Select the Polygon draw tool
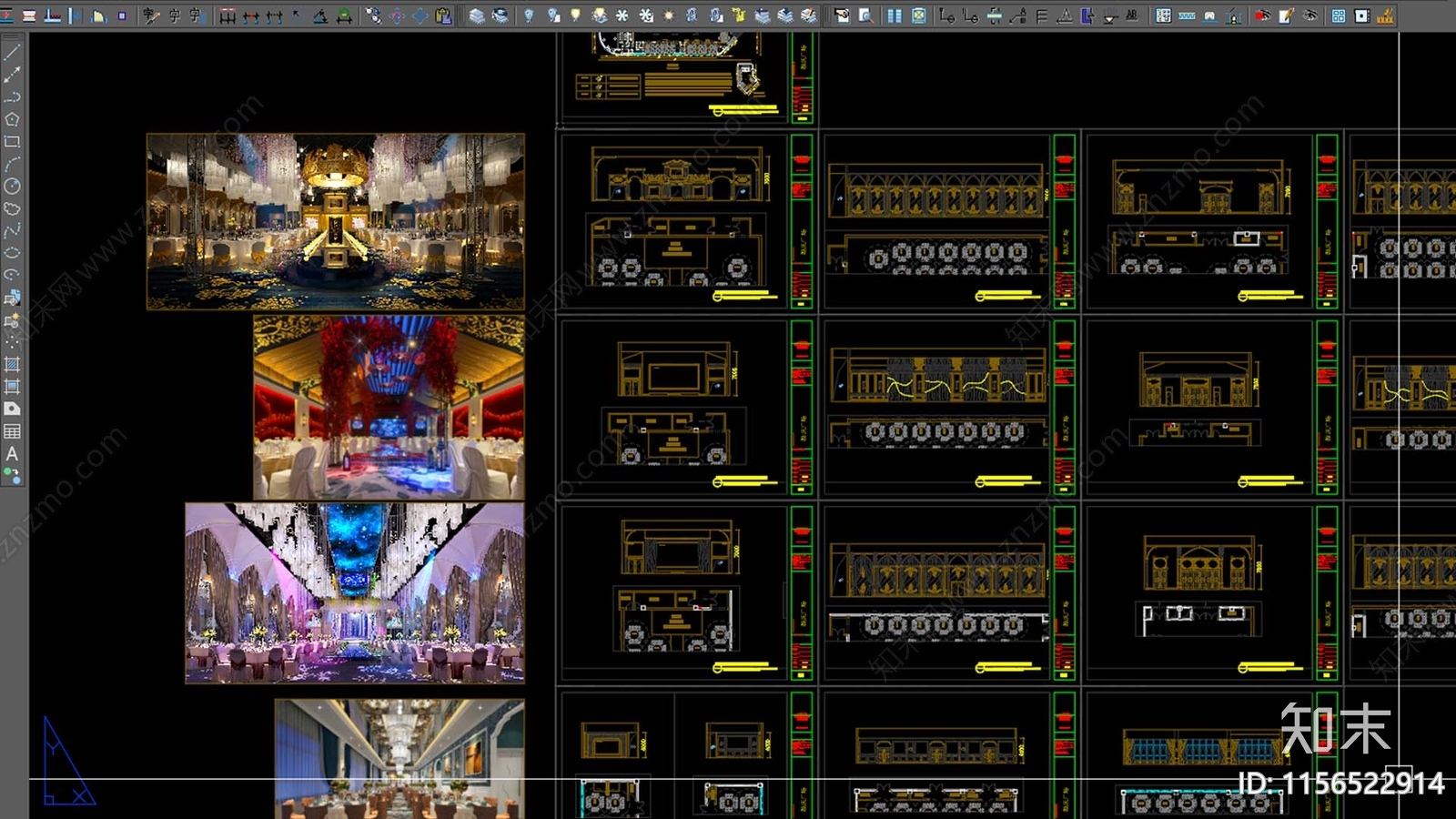The image size is (1456, 819). [x=12, y=119]
